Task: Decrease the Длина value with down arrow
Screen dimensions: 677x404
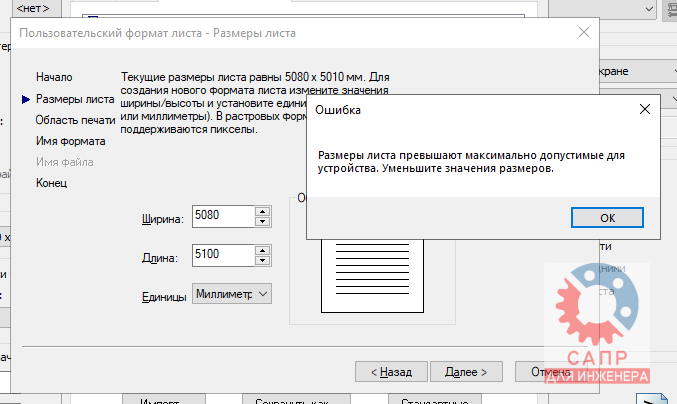Action: [x=263, y=260]
